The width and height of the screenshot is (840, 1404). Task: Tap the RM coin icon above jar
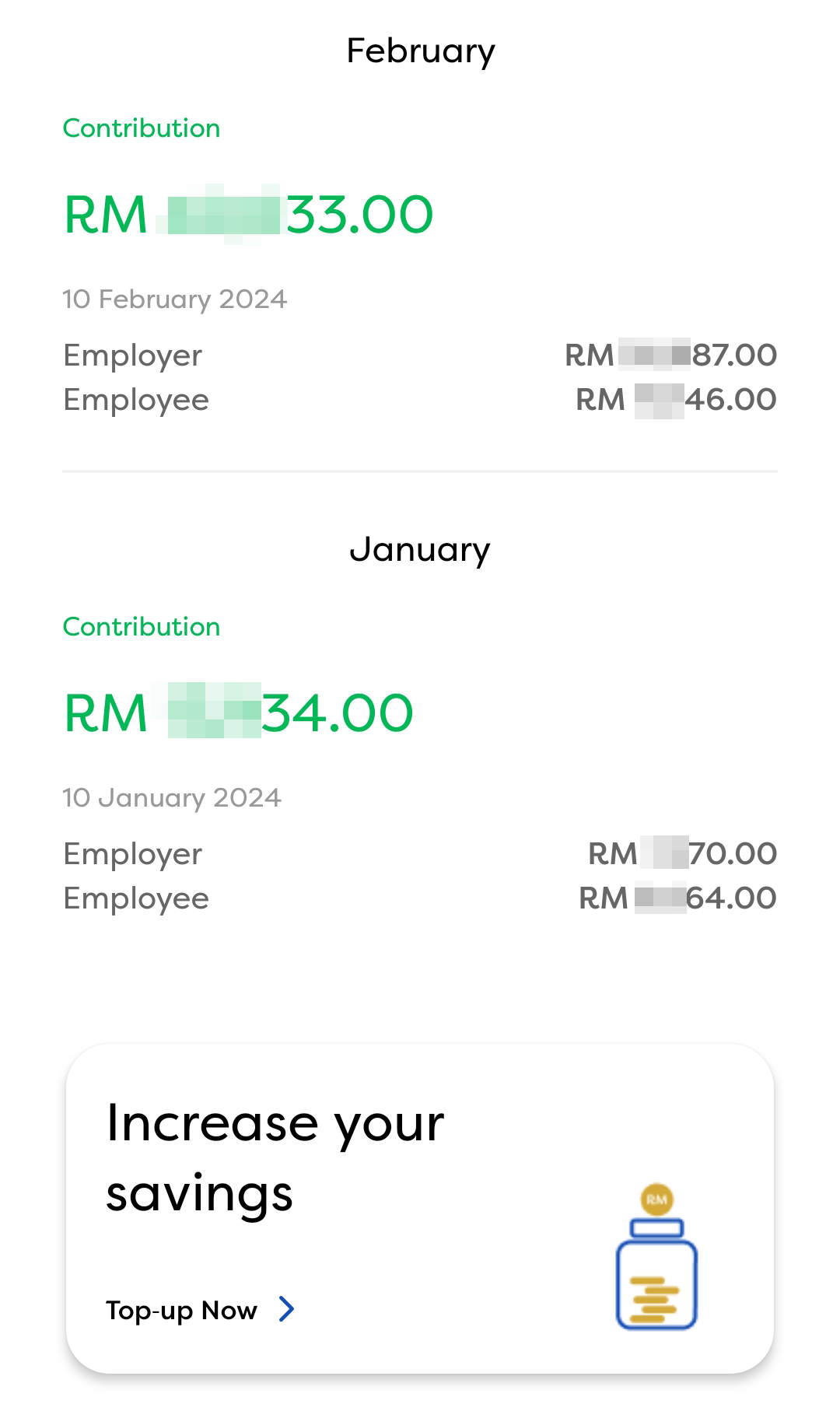(657, 1199)
